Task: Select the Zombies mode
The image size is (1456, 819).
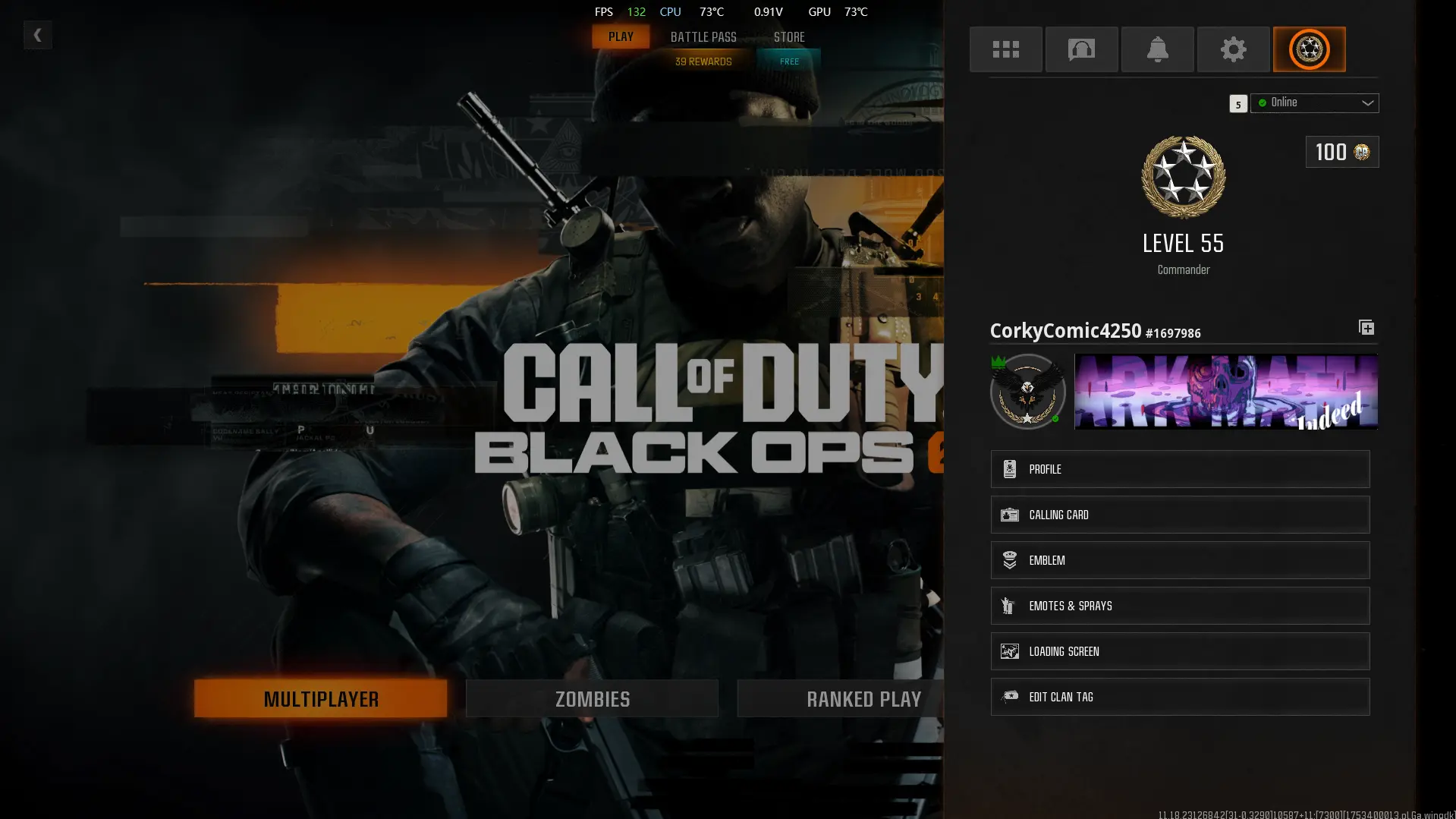Action: pos(593,698)
